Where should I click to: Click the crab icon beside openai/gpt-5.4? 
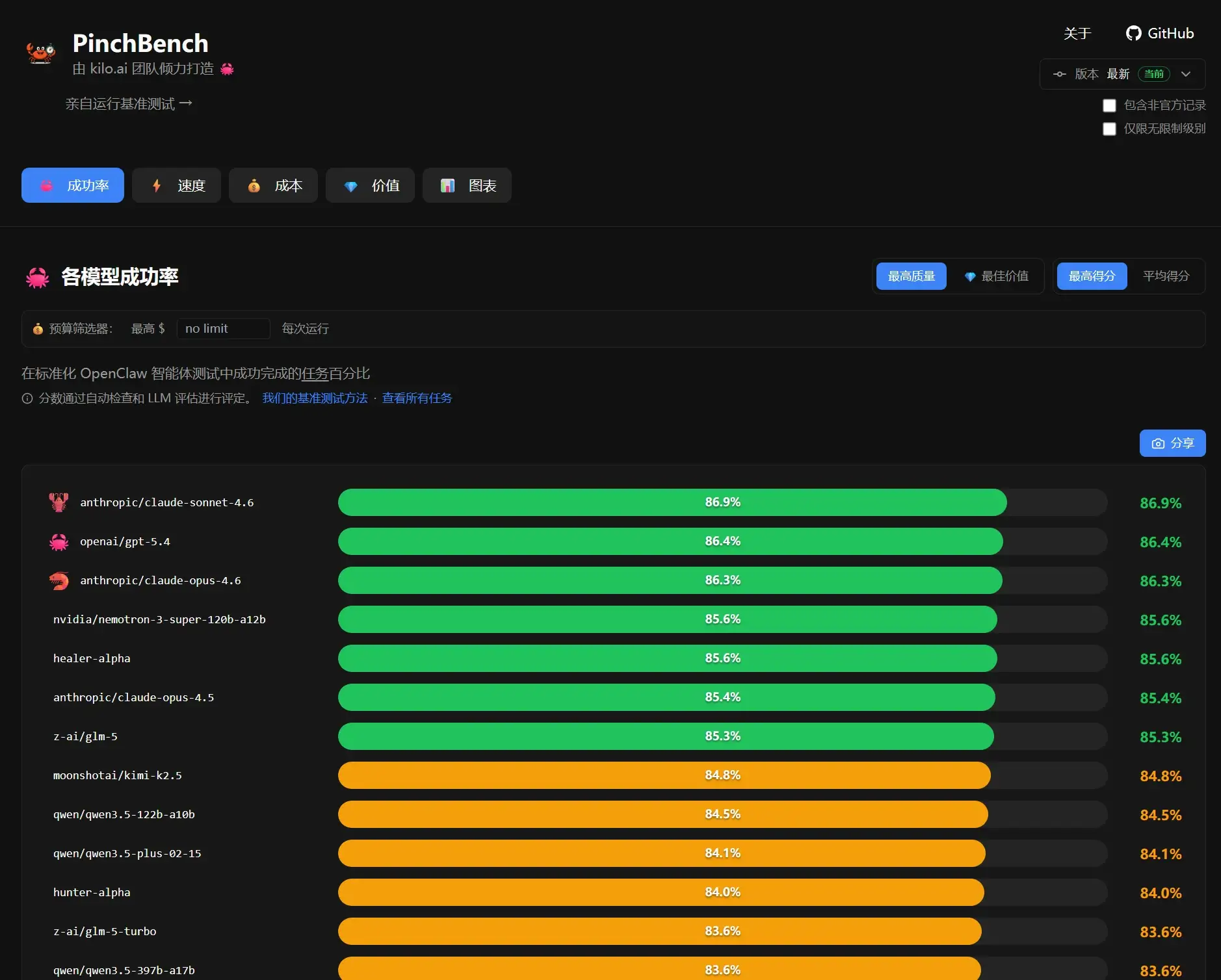click(x=59, y=542)
